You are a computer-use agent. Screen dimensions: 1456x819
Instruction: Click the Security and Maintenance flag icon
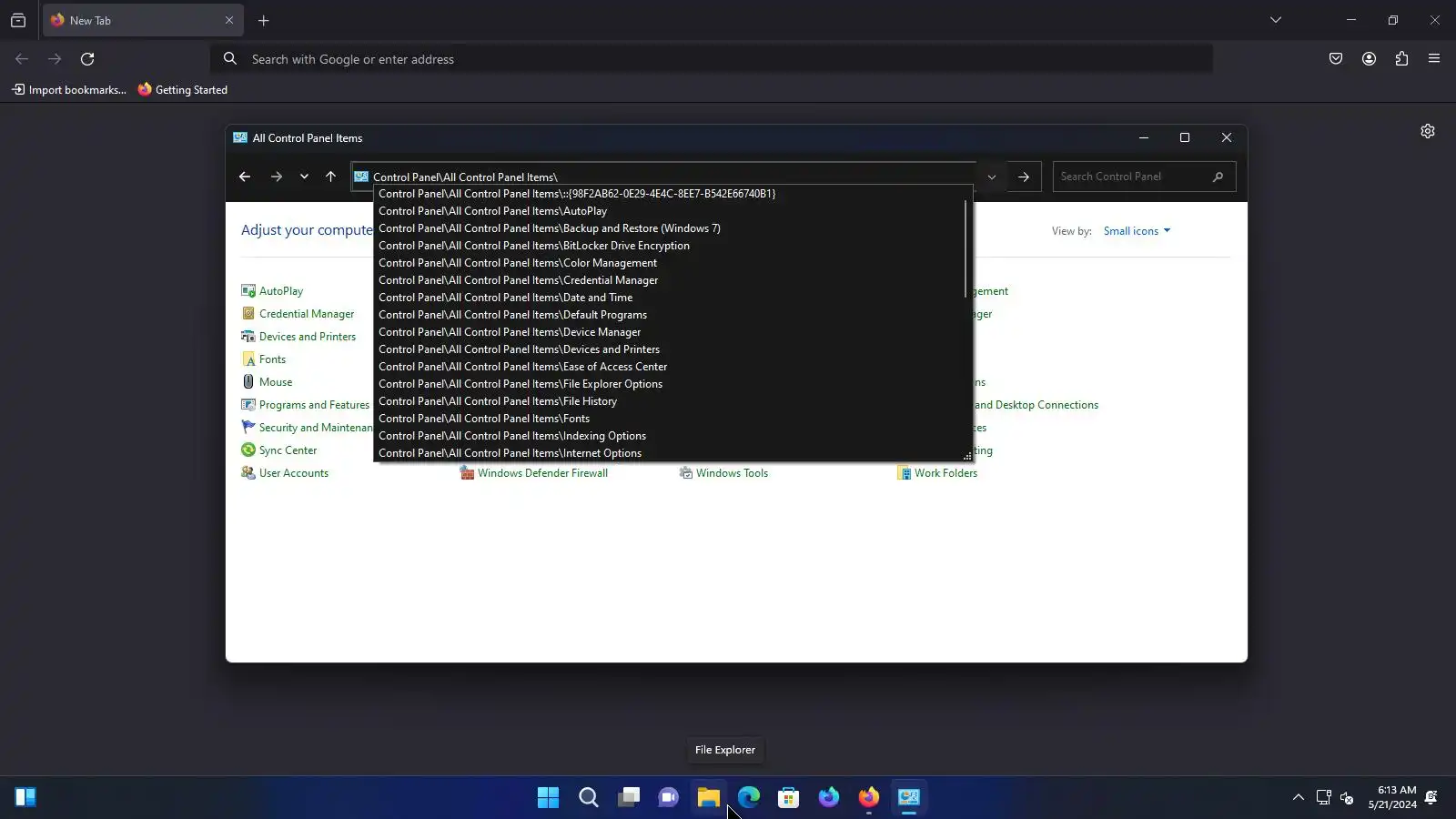pyautogui.click(x=248, y=428)
